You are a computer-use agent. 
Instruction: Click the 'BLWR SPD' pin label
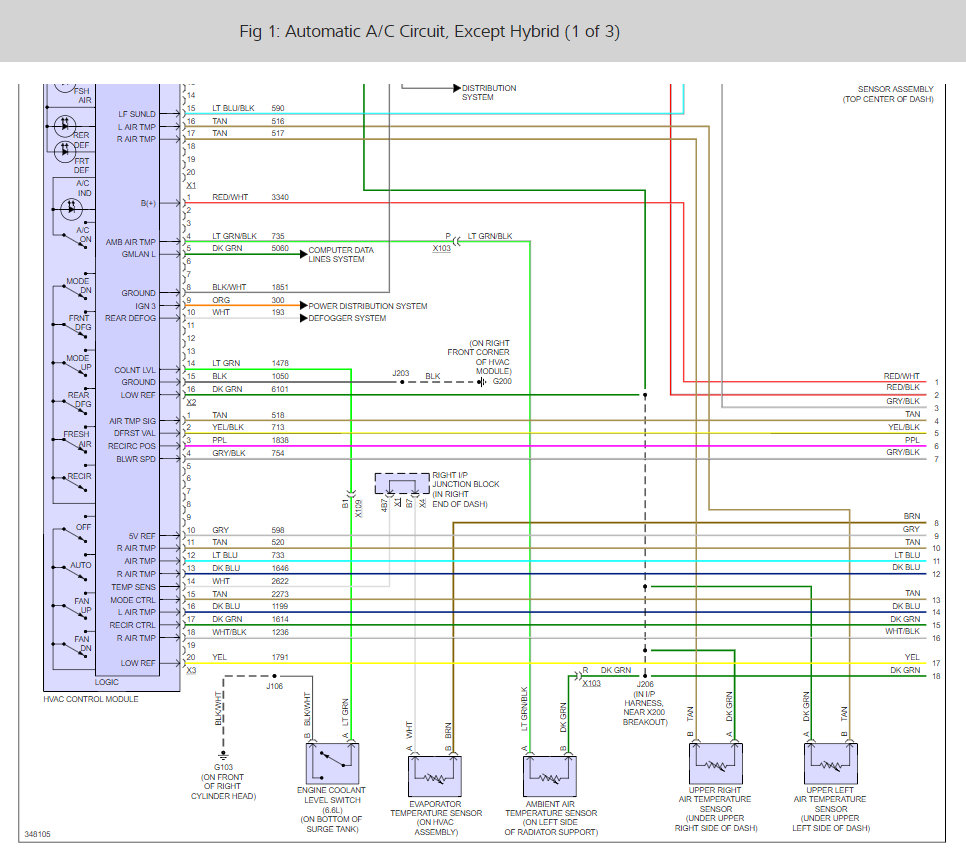(136, 459)
